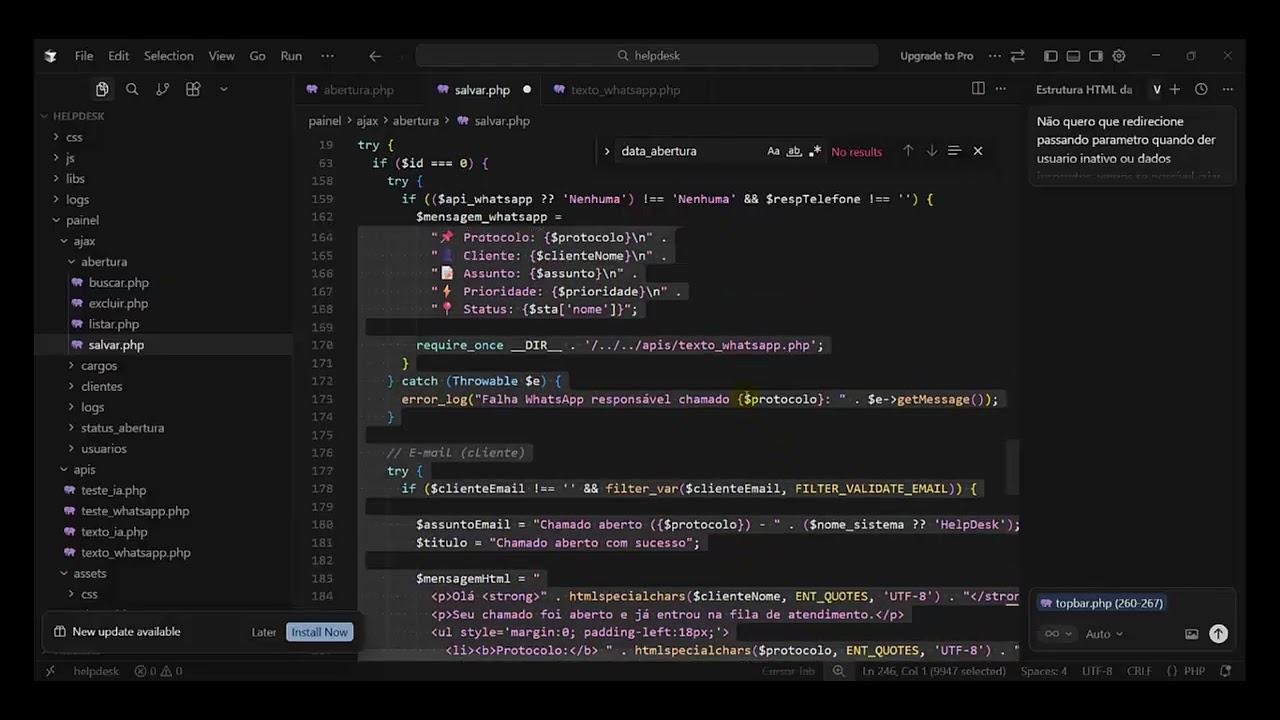Click painel in the breadcrumb path
Screen dimensions: 1280x720
(x=325, y=121)
